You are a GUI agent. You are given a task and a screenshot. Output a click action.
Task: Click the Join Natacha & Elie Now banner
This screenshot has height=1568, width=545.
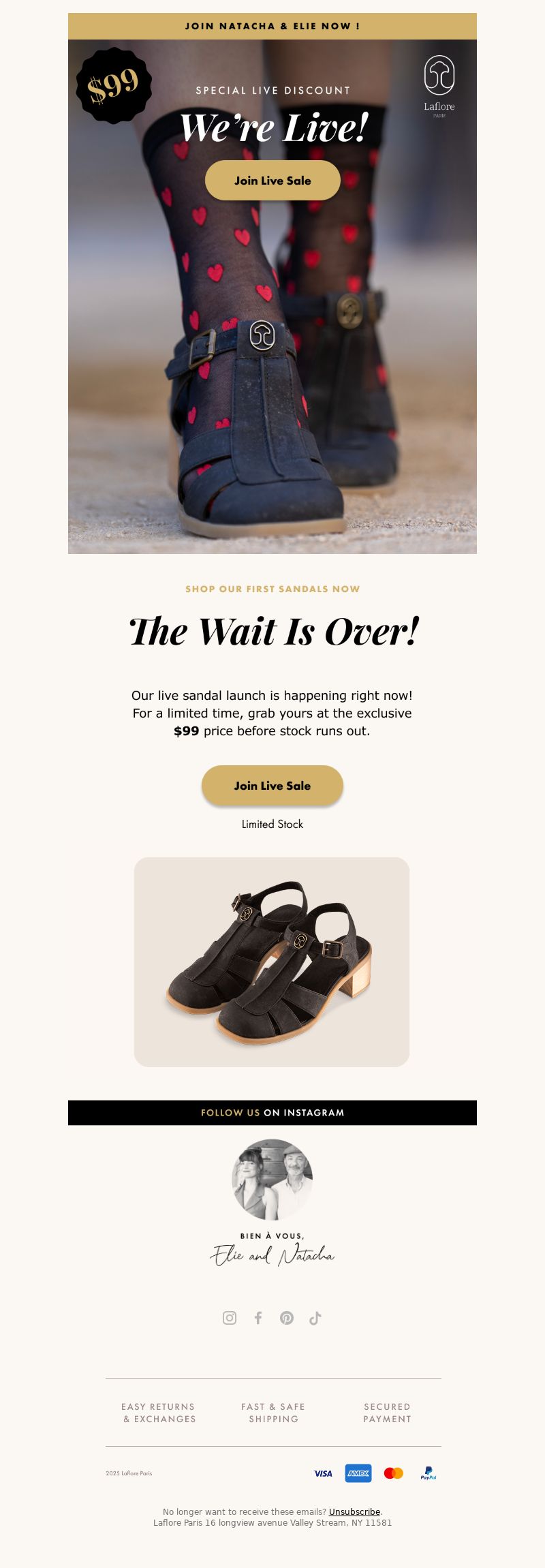coord(272,26)
